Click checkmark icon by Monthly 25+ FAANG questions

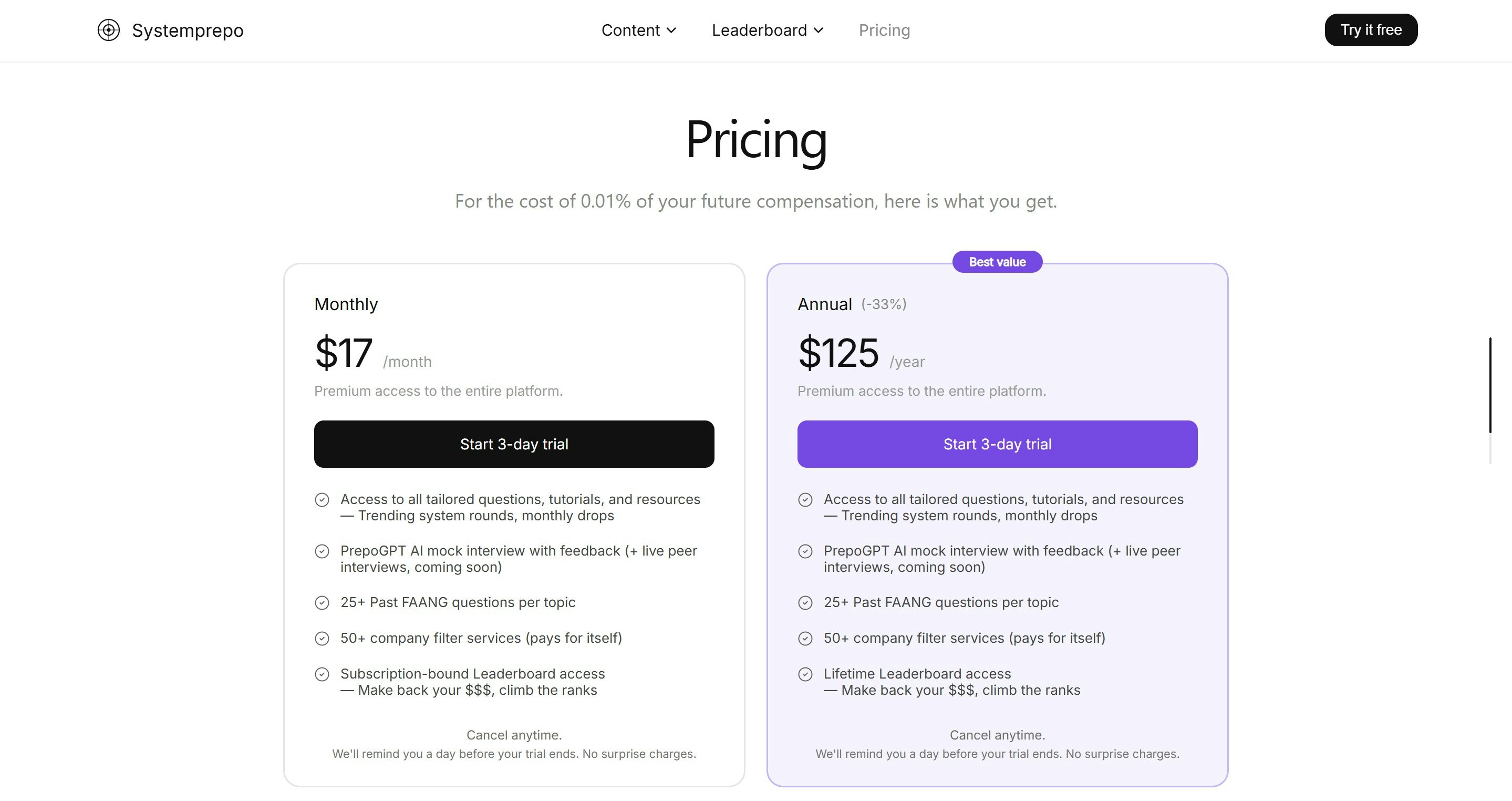(322, 603)
